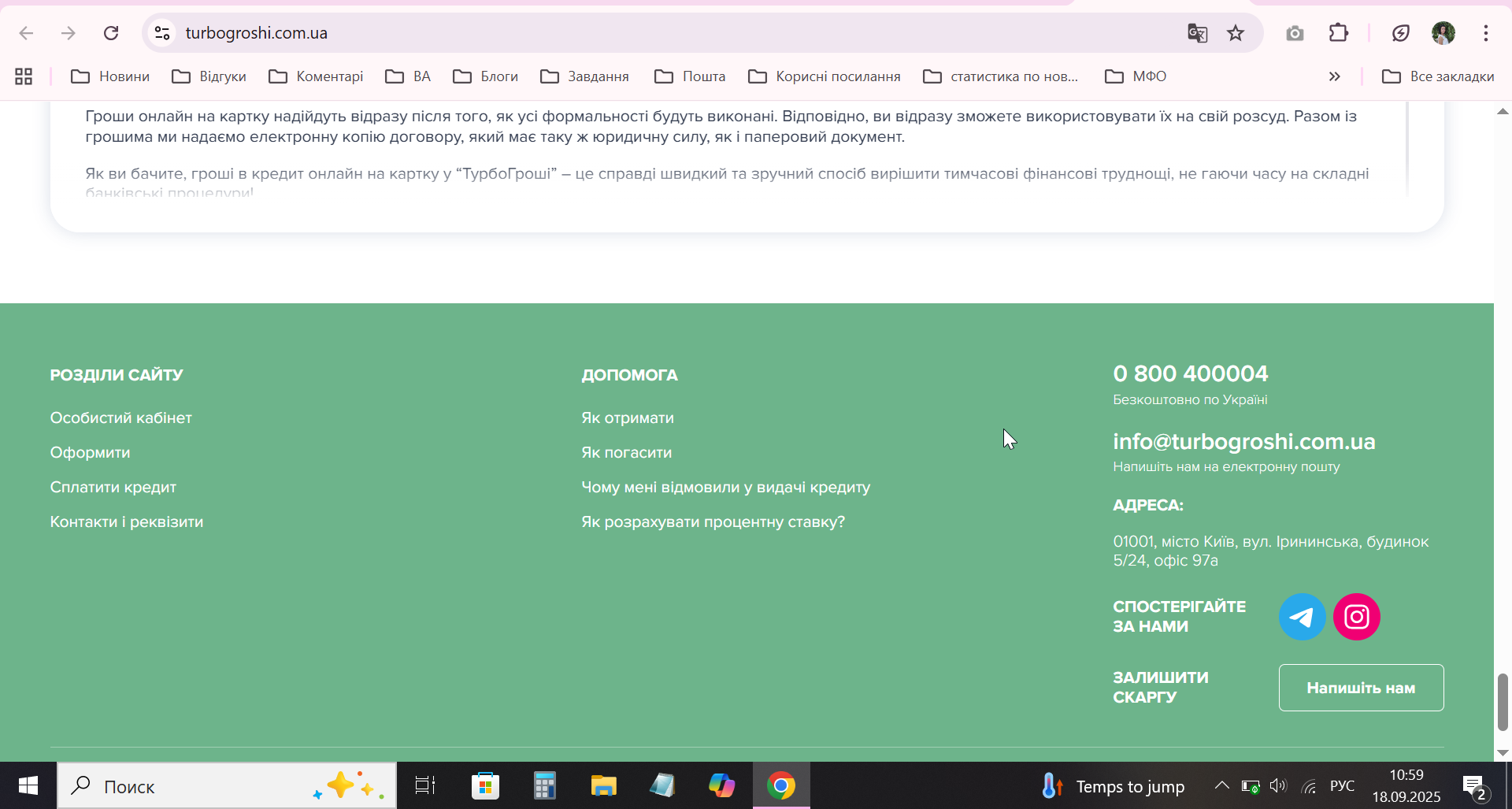1512x809 pixels.
Task: Open Все закладки folder
Action: 1438,76
